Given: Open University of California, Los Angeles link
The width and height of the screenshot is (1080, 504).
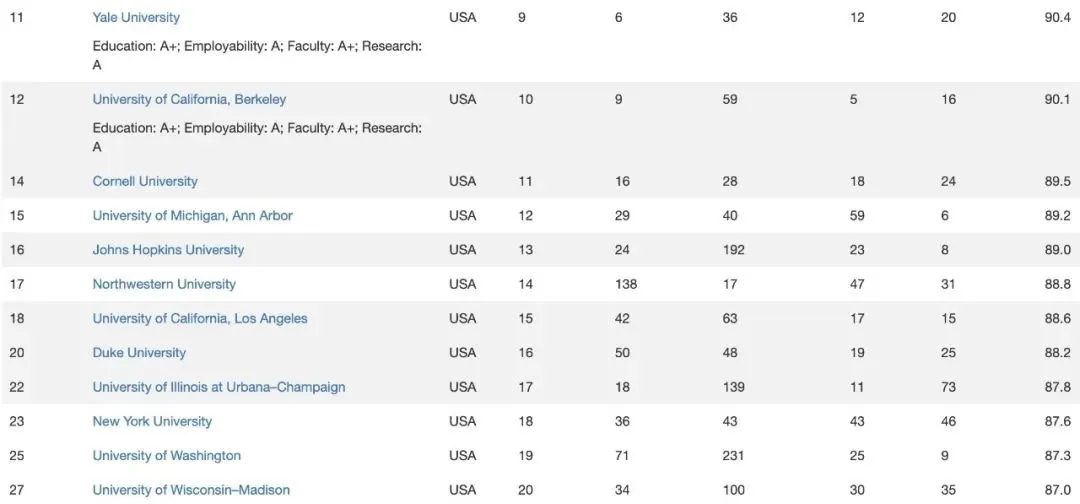Looking at the screenshot, I should [200, 318].
